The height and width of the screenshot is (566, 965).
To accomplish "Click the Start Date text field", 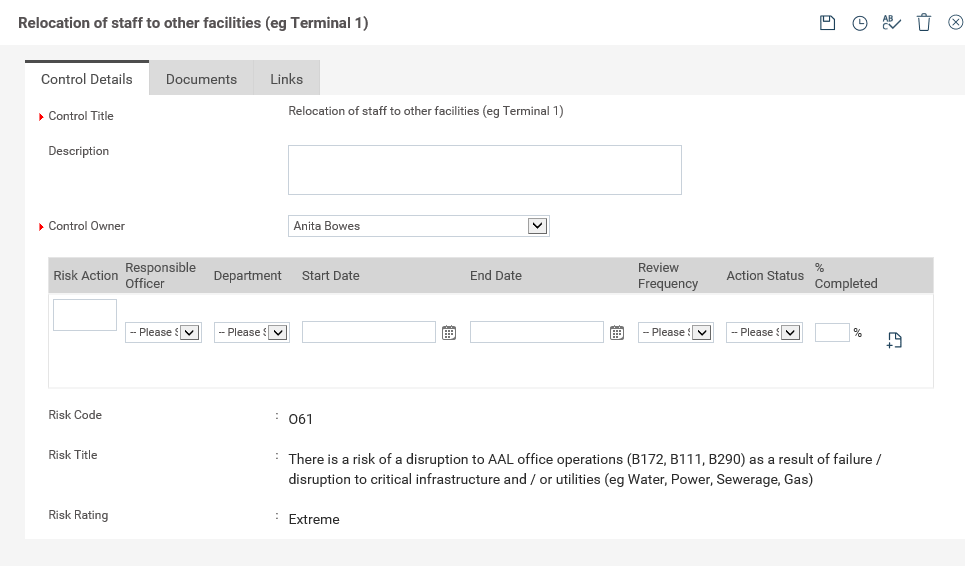I will tap(368, 332).
